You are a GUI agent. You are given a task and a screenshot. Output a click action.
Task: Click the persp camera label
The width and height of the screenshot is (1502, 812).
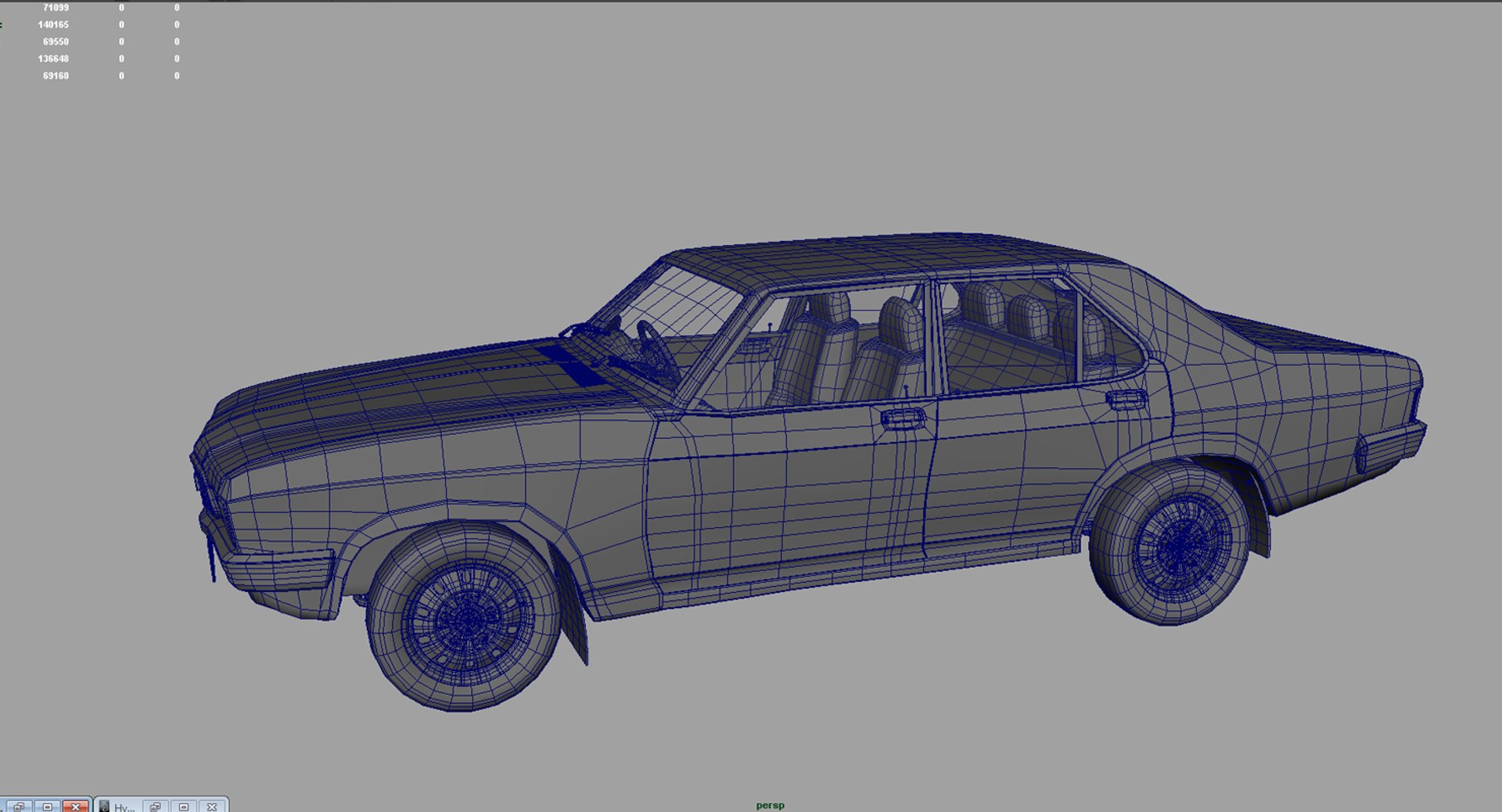770,805
